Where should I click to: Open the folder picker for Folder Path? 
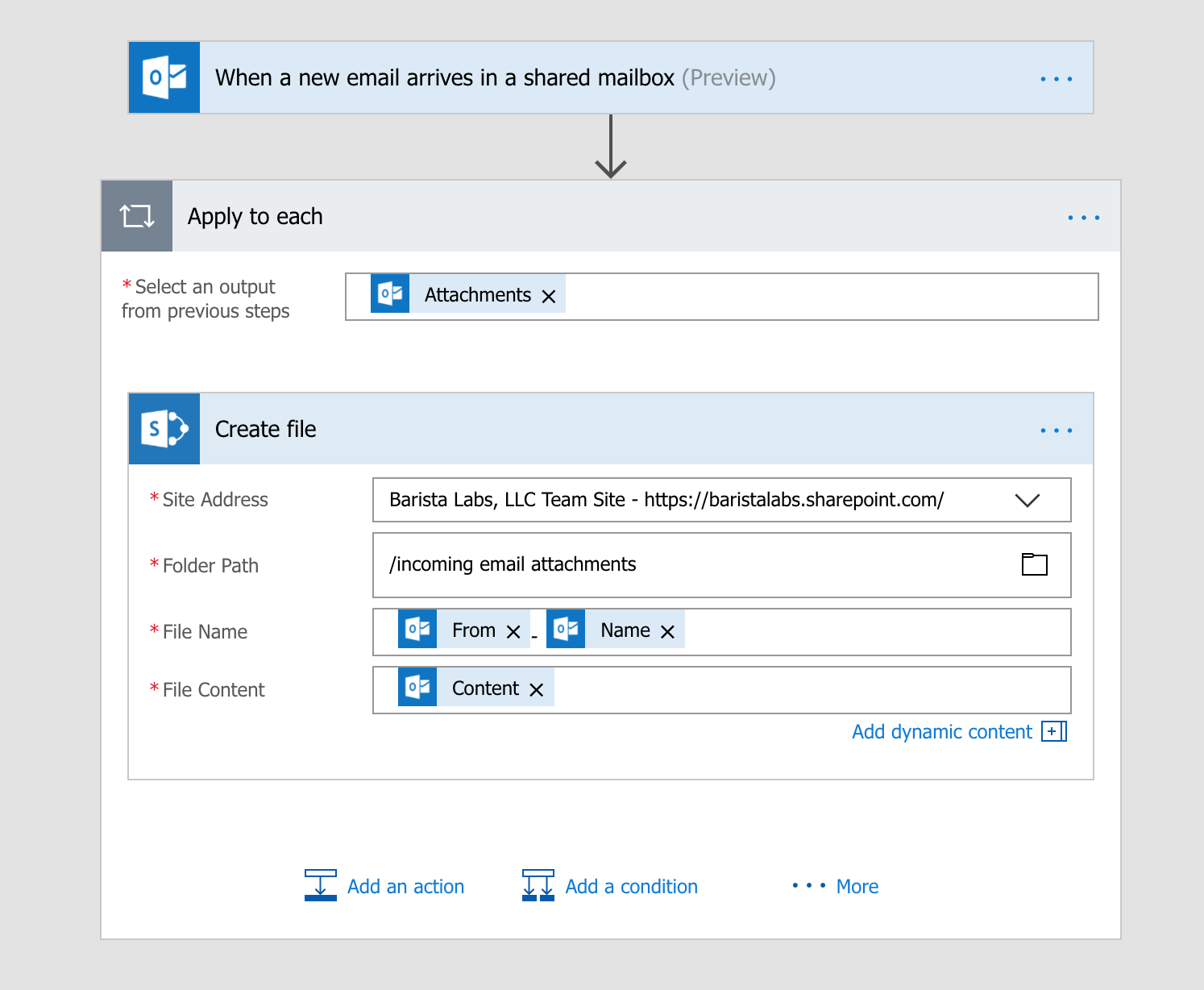[1035, 564]
